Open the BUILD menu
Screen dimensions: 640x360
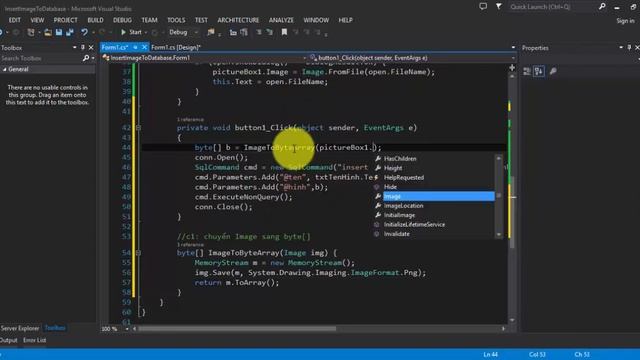(x=96, y=20)
